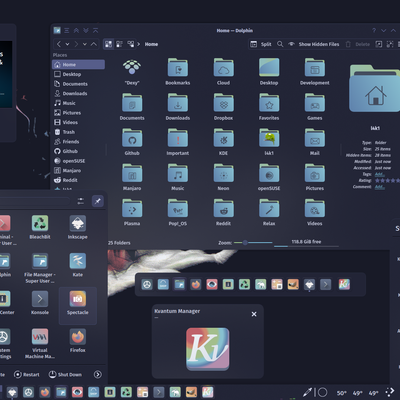Select the Dropbox folder
The width and height of the screenshot is (400, 400).
(223, 107)
